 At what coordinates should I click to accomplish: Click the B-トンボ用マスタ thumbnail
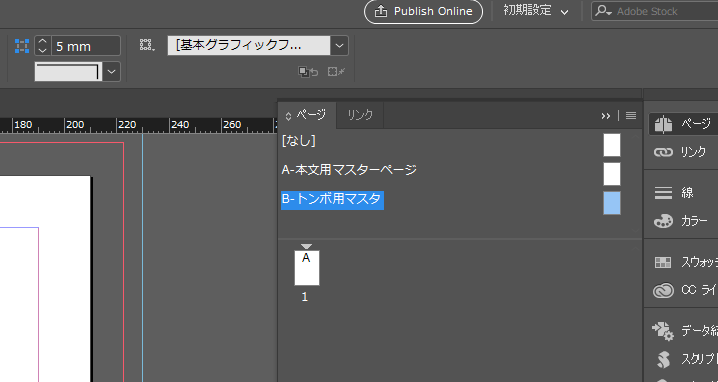click(x=612, y=203)
